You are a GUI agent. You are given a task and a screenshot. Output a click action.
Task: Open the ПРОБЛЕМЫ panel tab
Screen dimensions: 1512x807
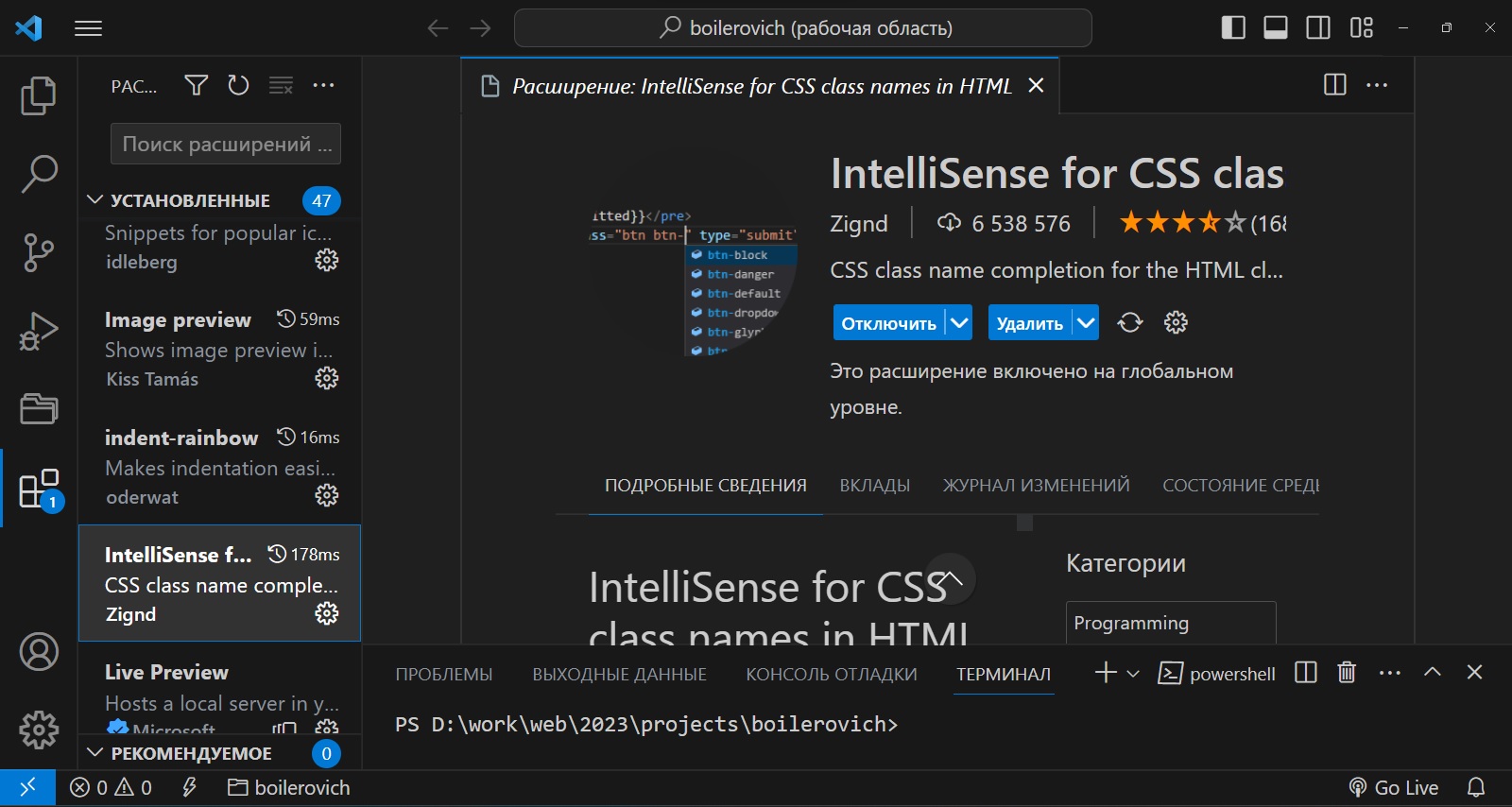click(444, 675)
